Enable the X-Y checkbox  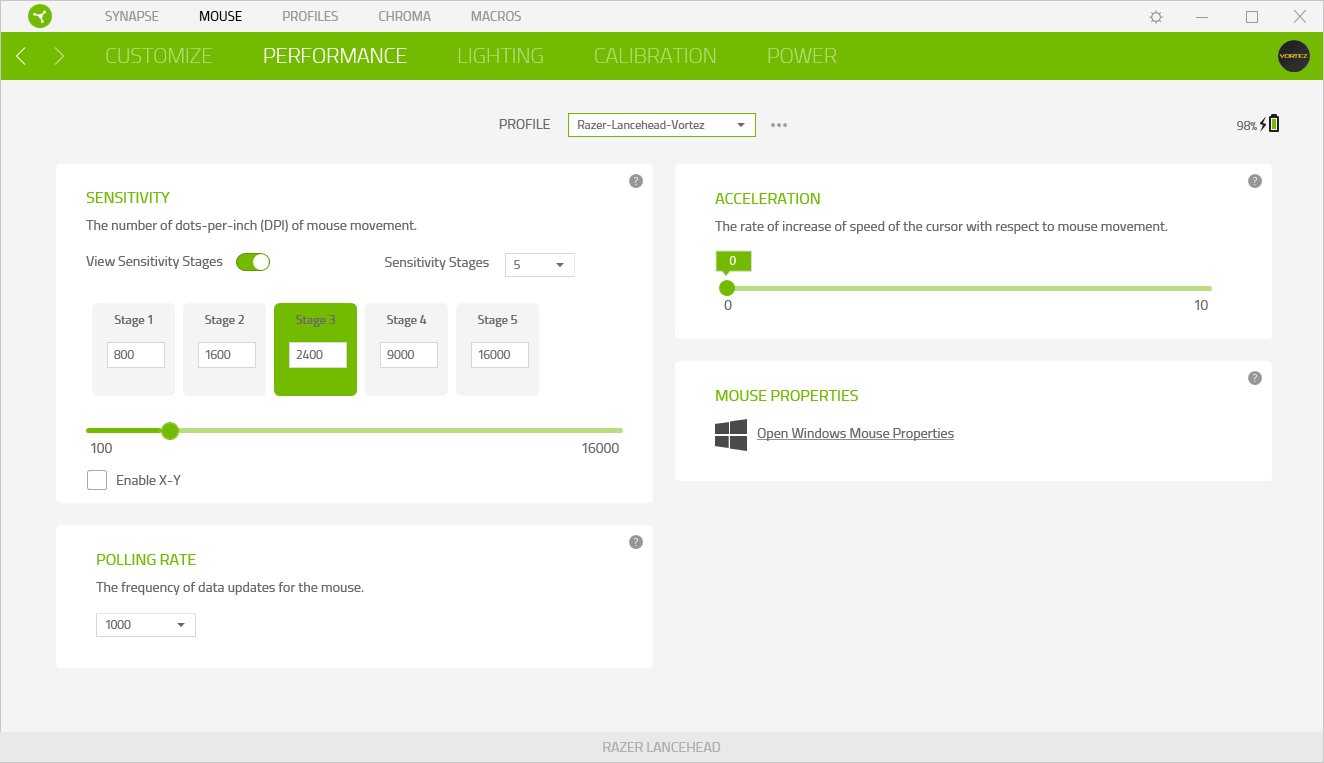97,480
